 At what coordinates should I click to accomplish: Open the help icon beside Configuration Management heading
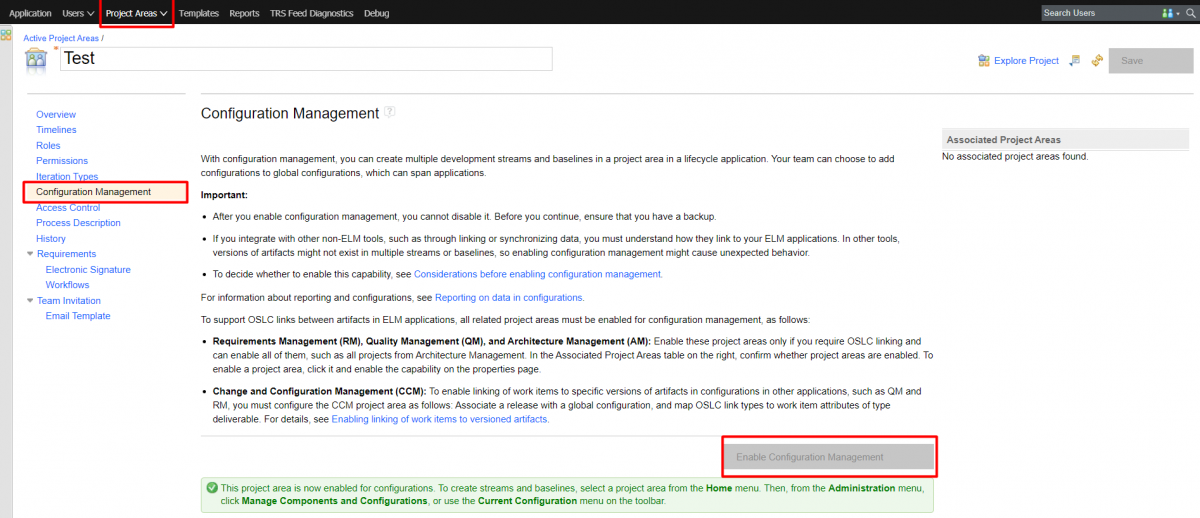click(x=390, y=112)
